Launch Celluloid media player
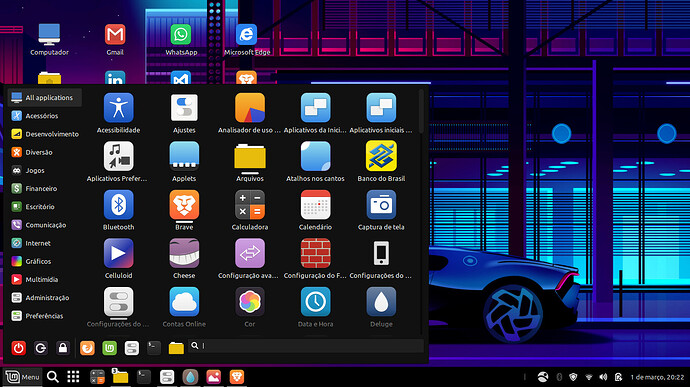 (x=118, y=258)
